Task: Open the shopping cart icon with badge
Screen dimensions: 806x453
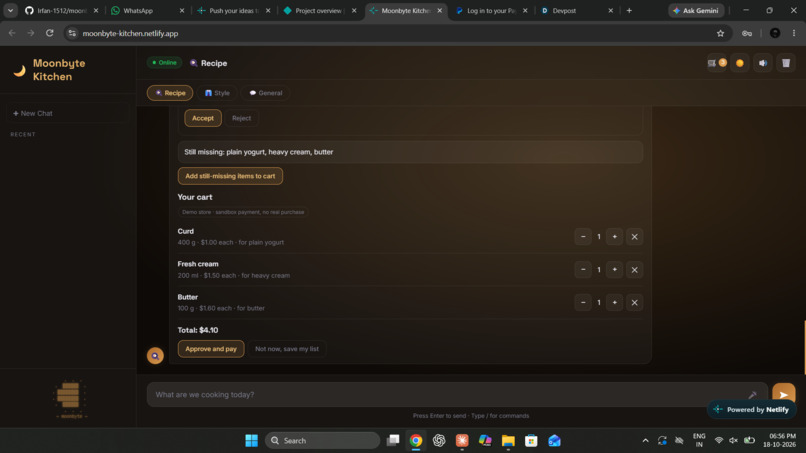Action: point(717,63)
